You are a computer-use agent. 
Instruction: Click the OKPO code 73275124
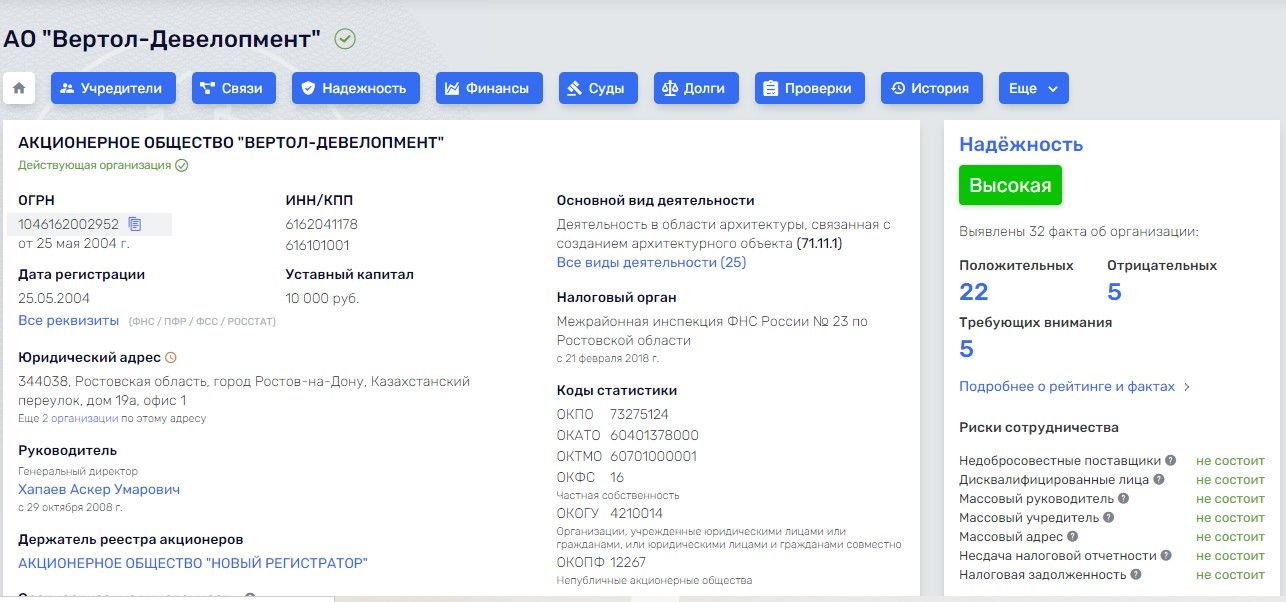pyautogui.click(x=639, y=414)
